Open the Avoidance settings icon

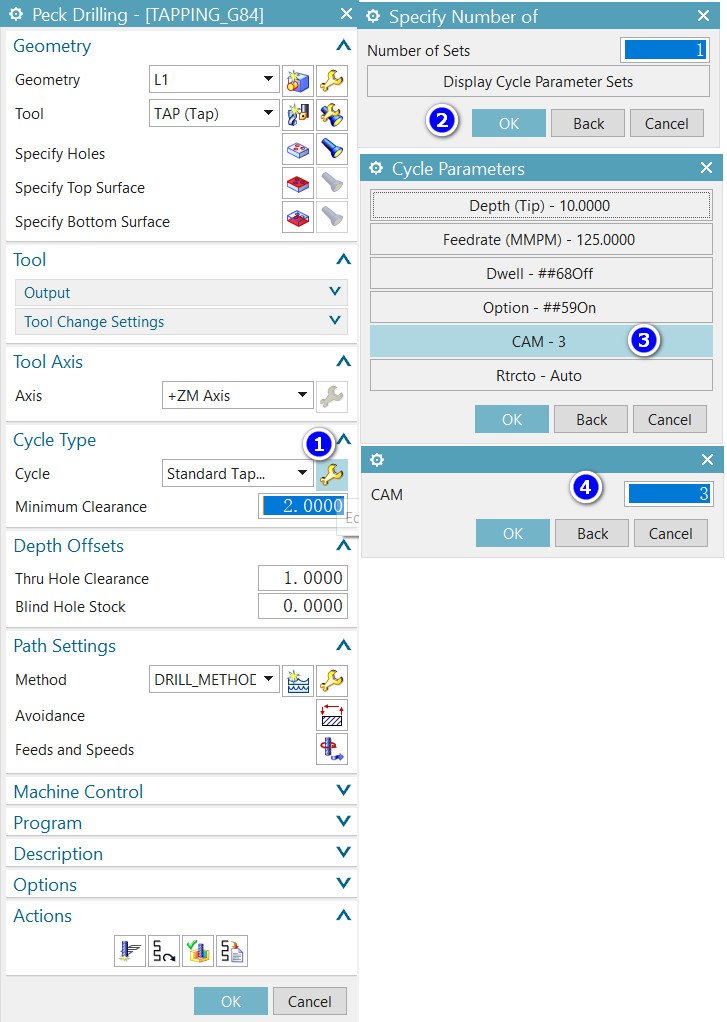[x=332, y=715]
